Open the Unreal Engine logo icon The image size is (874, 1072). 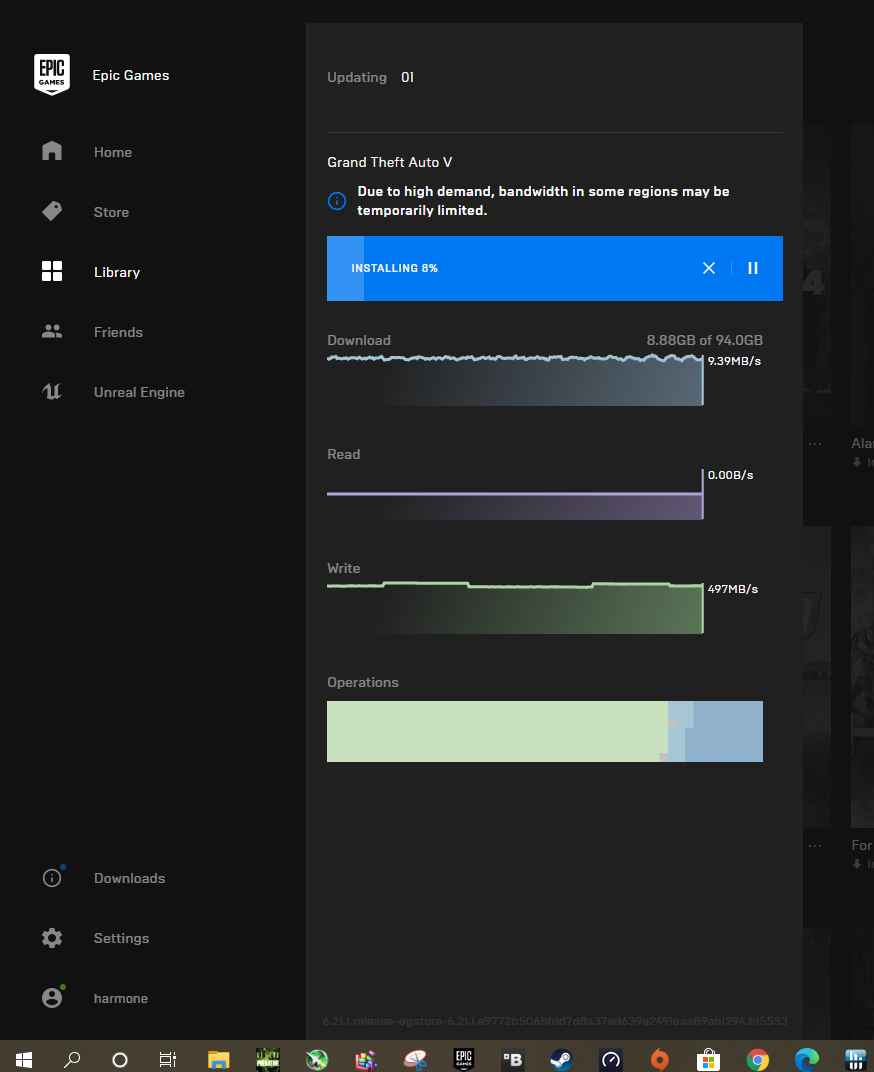coord(52,392)
